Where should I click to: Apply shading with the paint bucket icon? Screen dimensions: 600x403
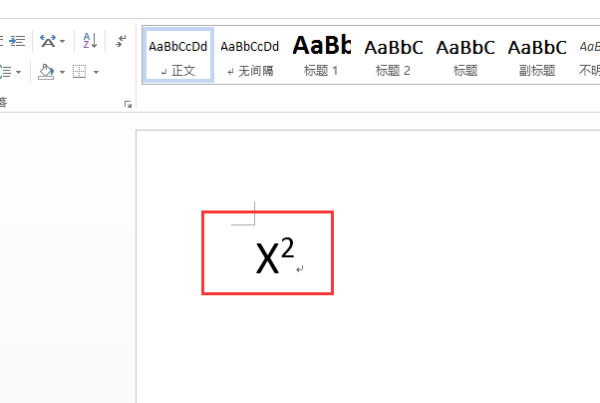click(46, 72)
